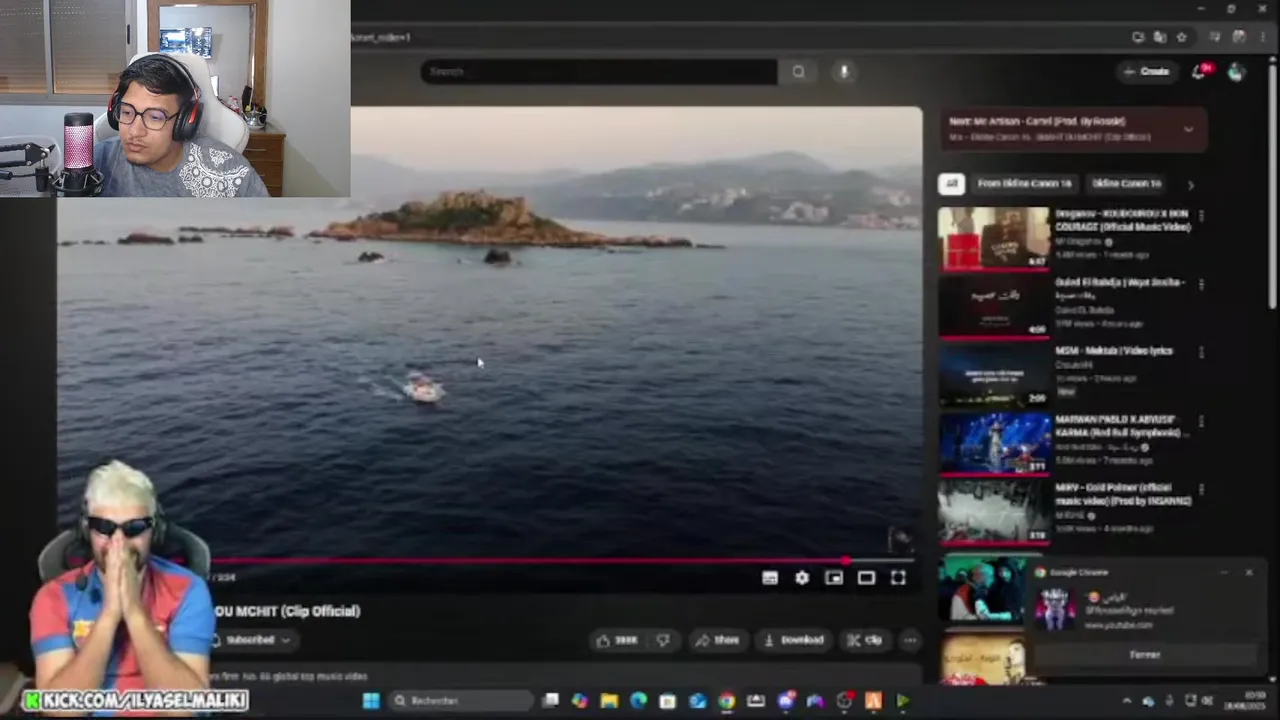Open MSM Mektab video lyrics thumbnail
The image size is (1280, 720).
click(994, 375)
